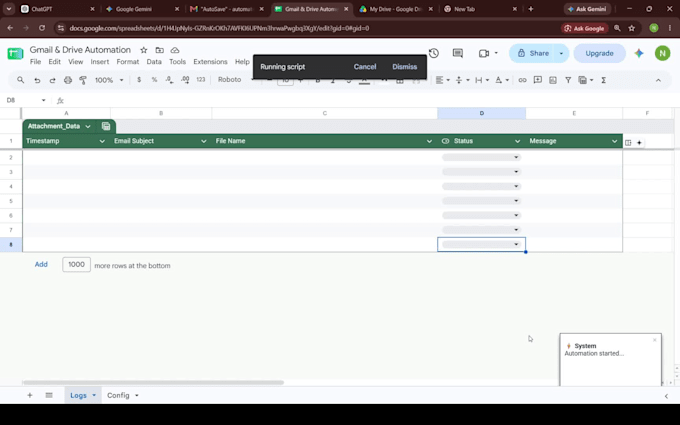Screen dimensions: 680x425
Task: Open the File menu
Action: (x=36, y=62)
